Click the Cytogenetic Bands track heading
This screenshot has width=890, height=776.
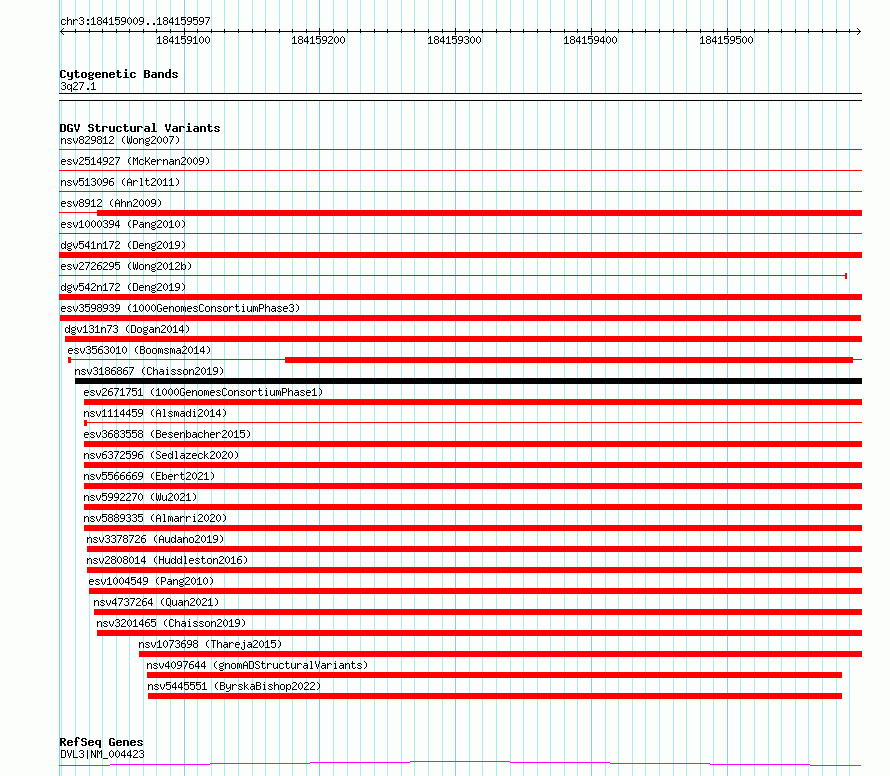coord(119,74)
